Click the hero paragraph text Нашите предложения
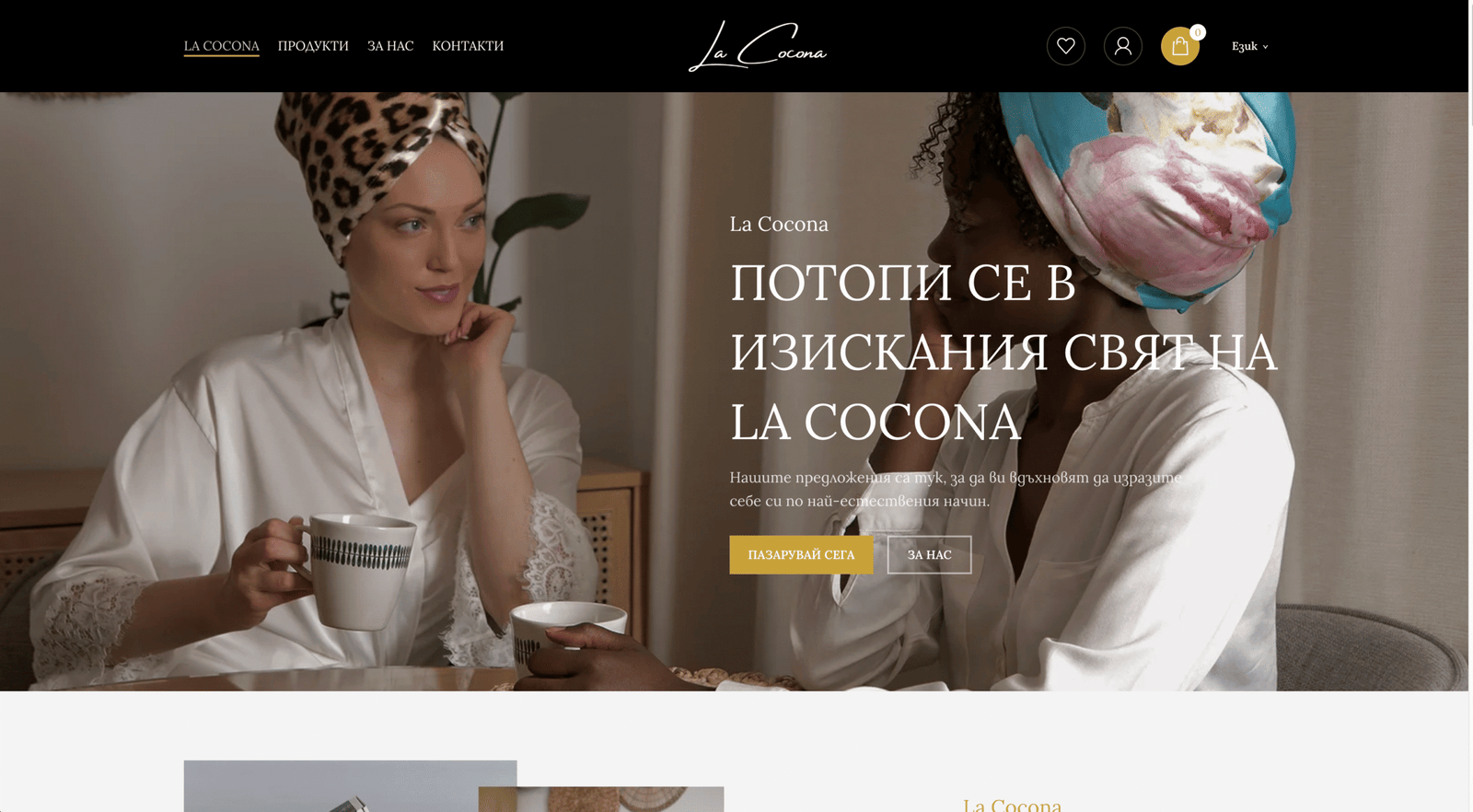This screenshot has width=1473, height=812. click(x=956, y=490)
